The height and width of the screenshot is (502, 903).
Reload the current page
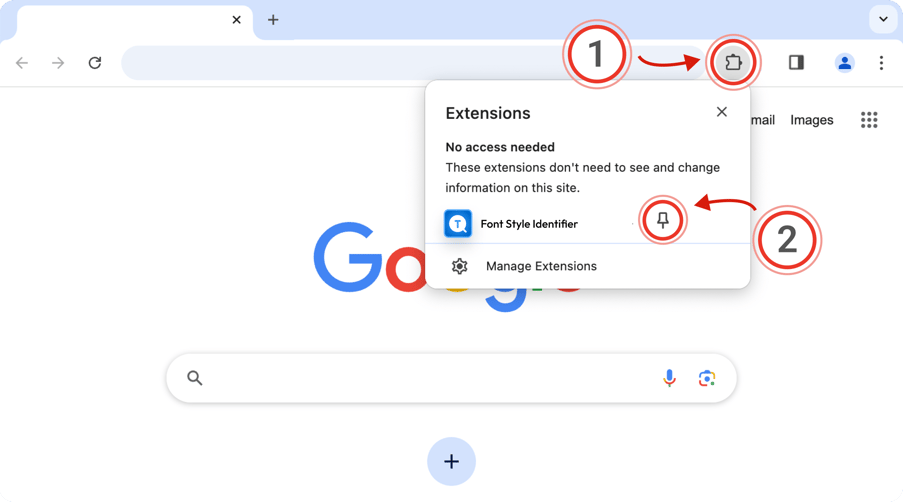pyautogui.click(x=95, y=63)
